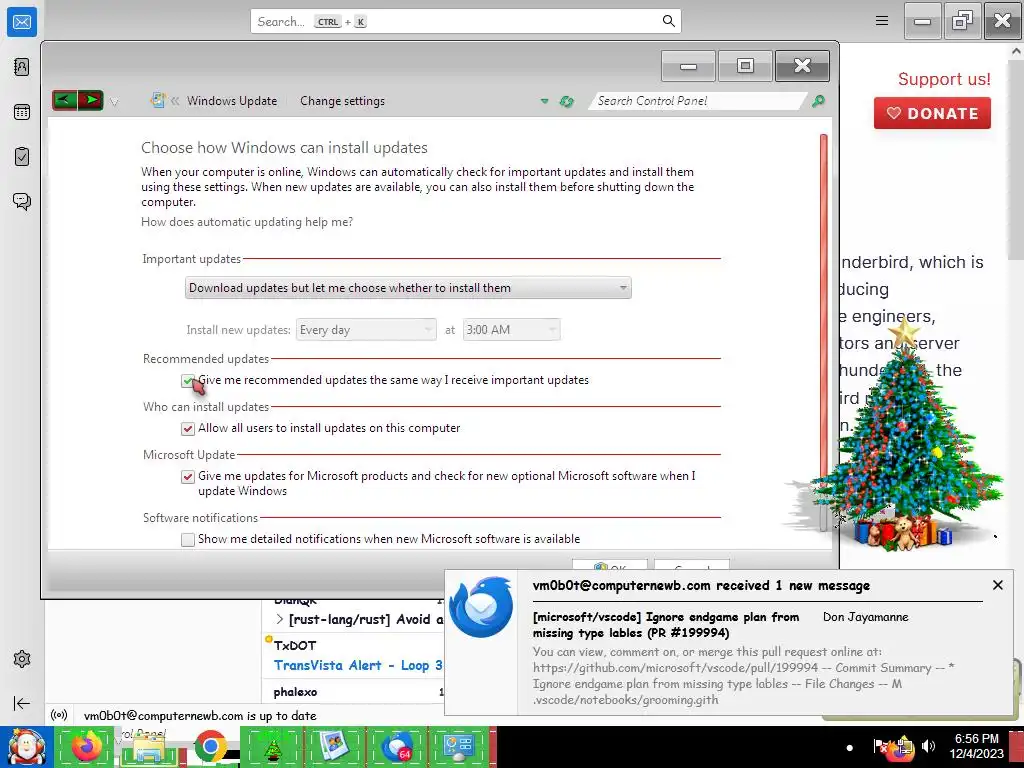1024x768 pixels.
Task: Open How does automatic updating help me link
Action: (247, 222)
